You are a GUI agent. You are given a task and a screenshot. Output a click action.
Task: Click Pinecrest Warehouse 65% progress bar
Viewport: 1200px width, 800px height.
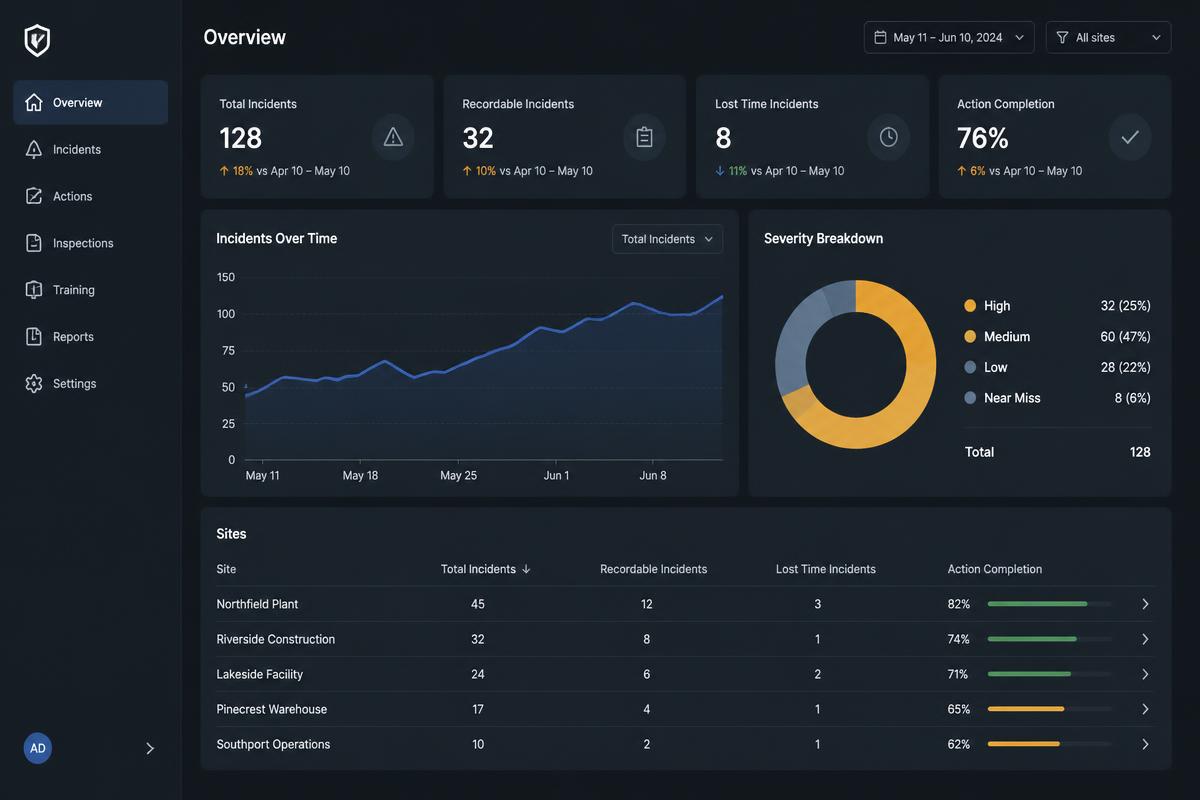tap(1050, 709)
